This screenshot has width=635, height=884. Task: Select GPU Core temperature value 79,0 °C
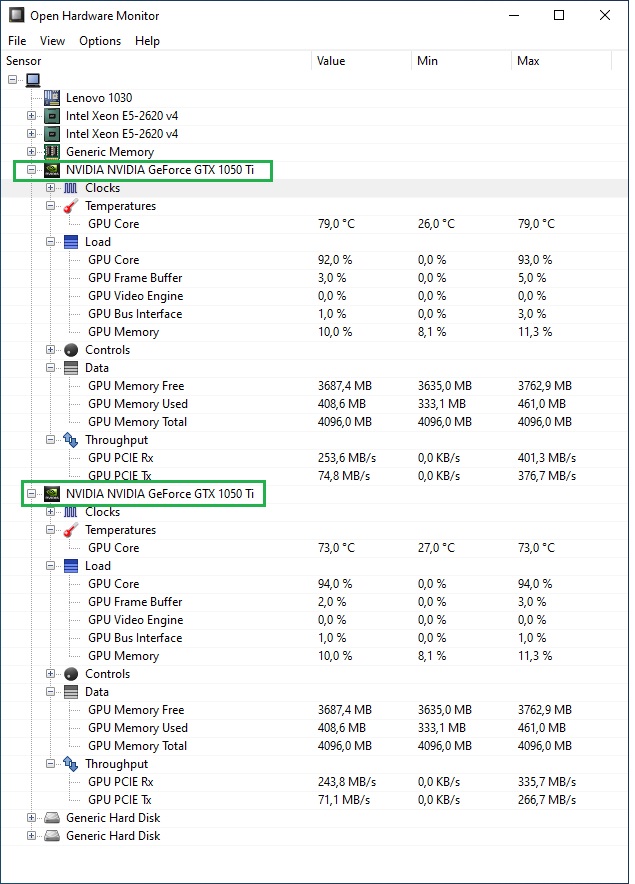(x=336, y=224)
